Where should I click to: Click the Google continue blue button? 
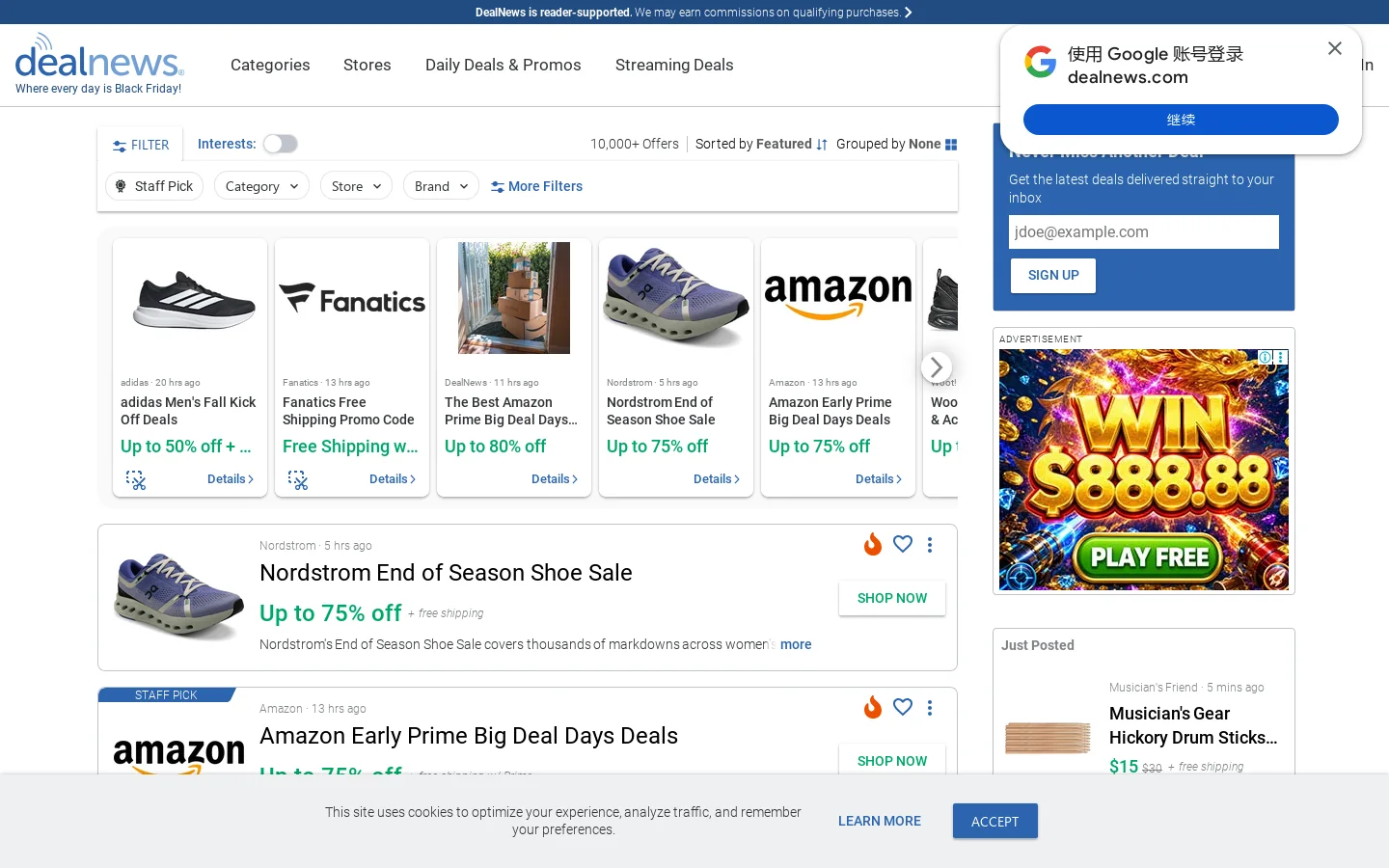(x=1181, y=120)
